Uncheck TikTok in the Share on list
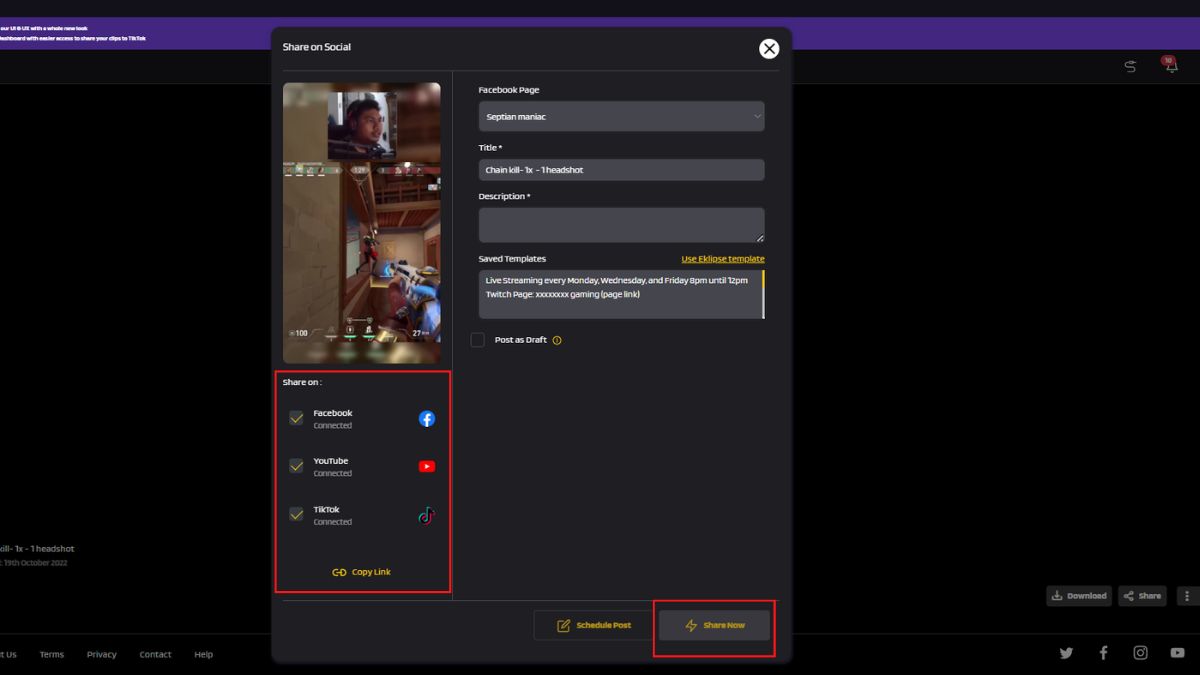 [x=296, y=514]
